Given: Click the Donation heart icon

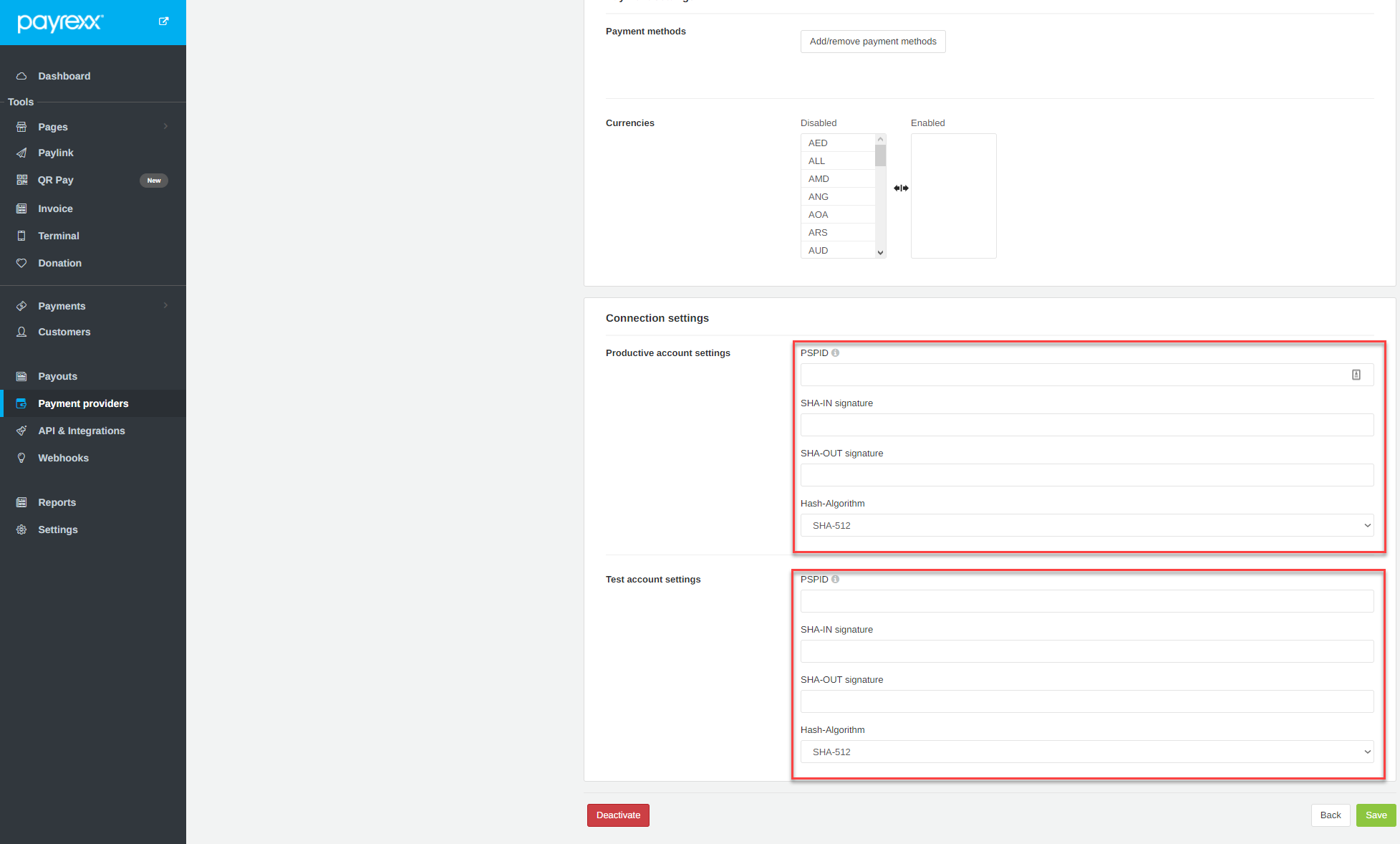Looking at the screenshot, I should 21,263.
